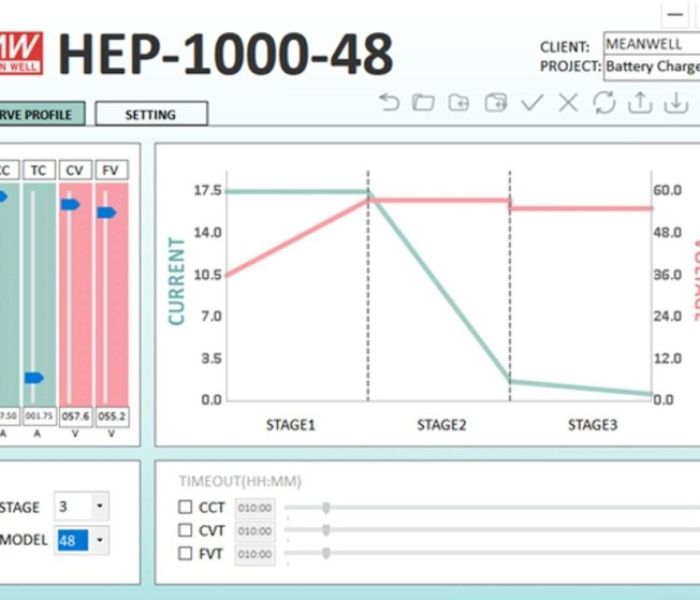The width and height of the screenshot is (700, 600).
Task: Click the undo arrow icon
Action: coord(390,102)
